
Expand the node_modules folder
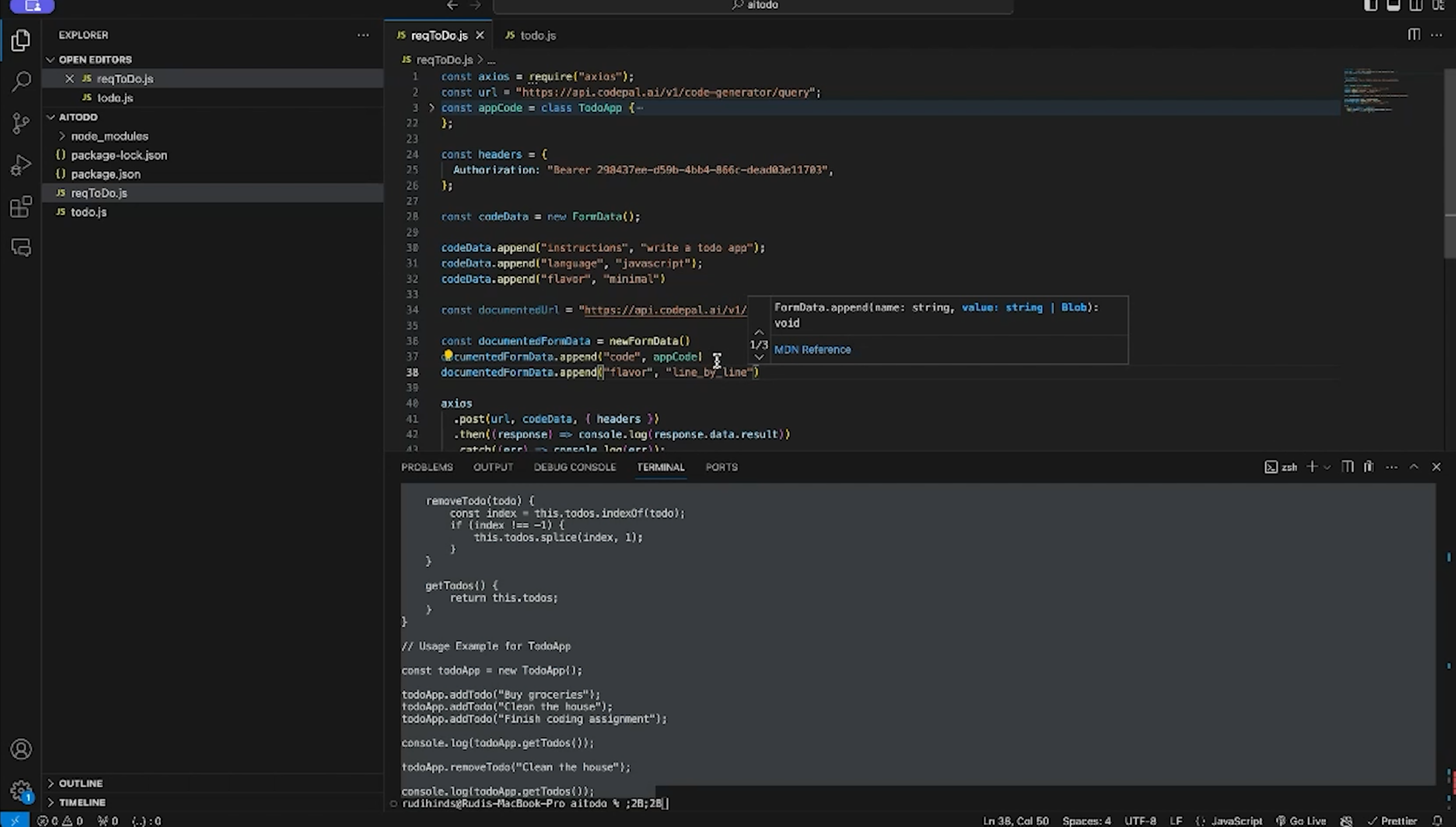click(109, 136)
